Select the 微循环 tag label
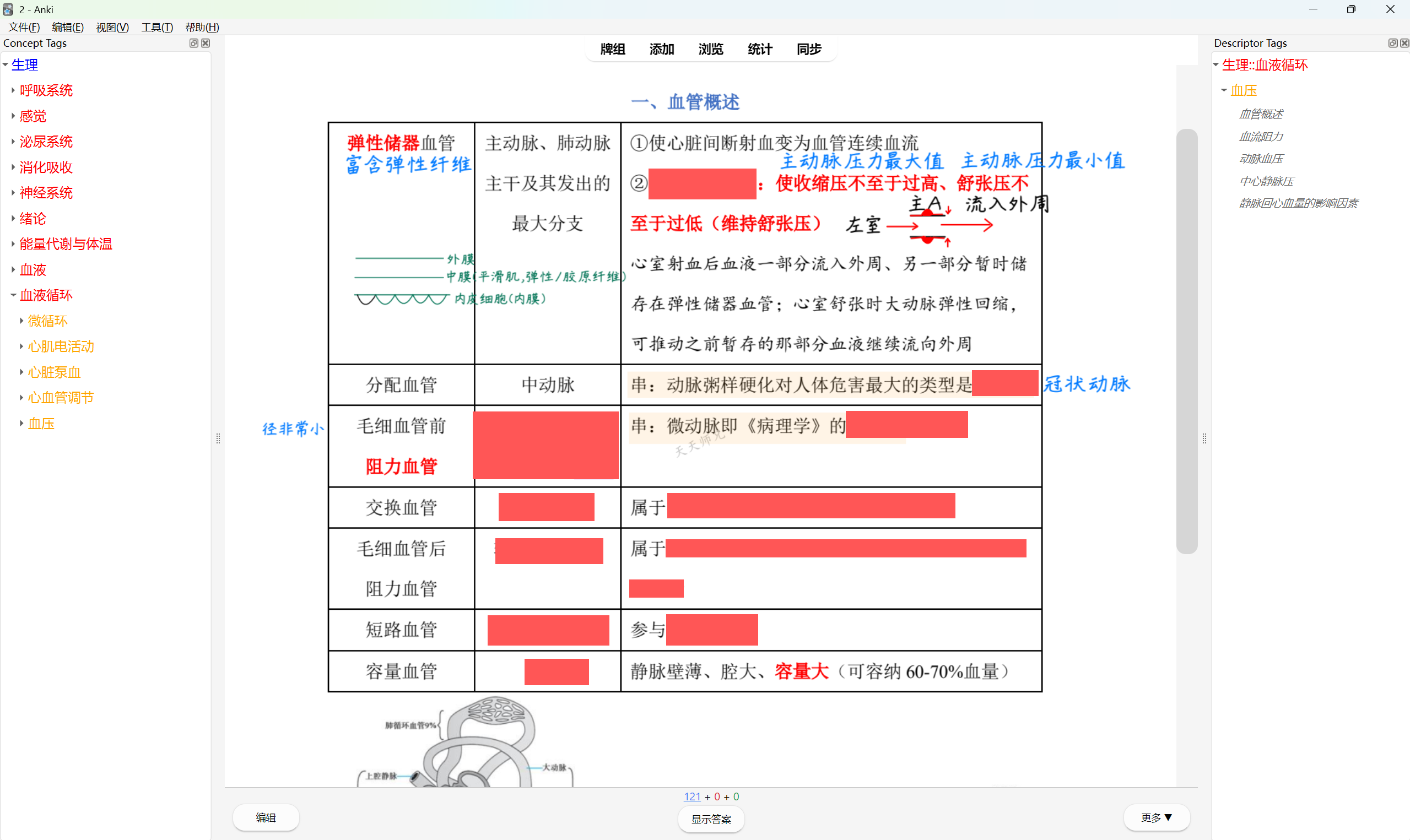Screen dimensions: 1410x840 tap(47, 321)
